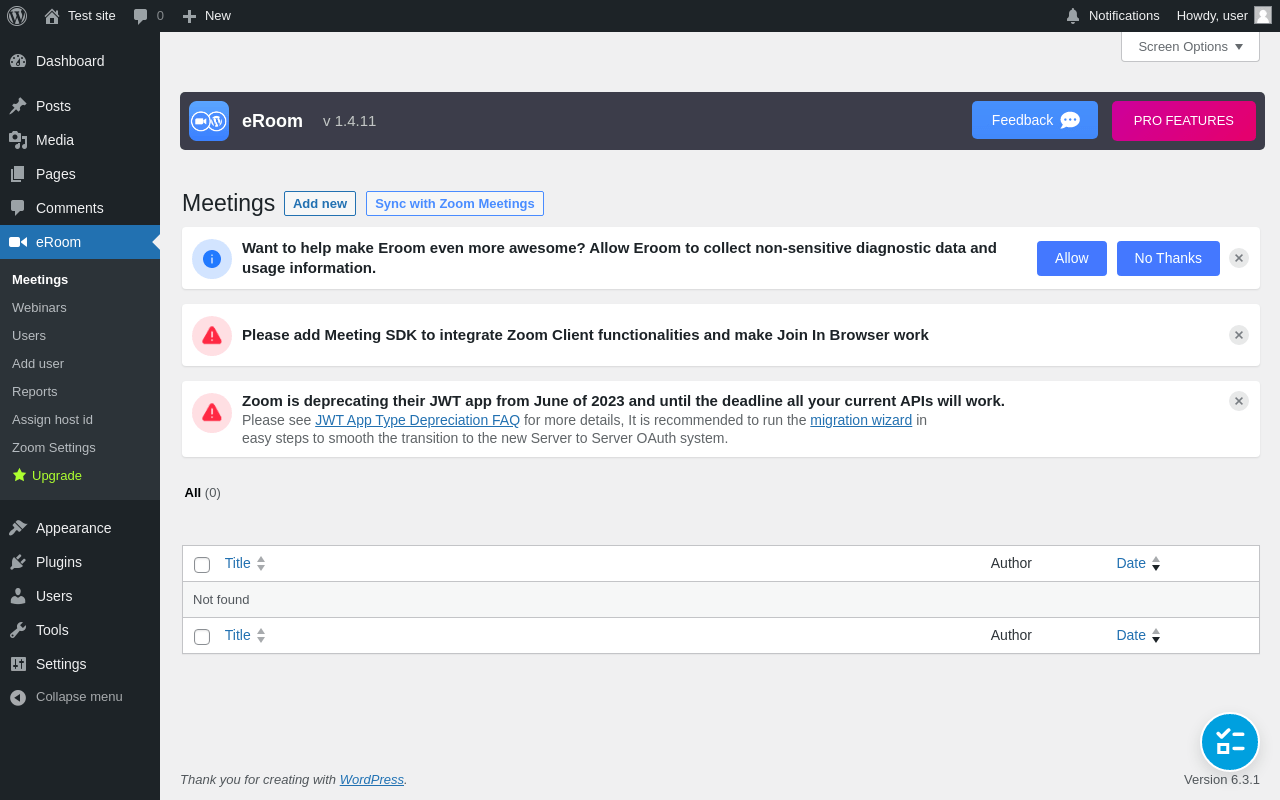Open the floating checklist button
The width and height of the screenshot is (1280, 800).
tap(1230, 742)
